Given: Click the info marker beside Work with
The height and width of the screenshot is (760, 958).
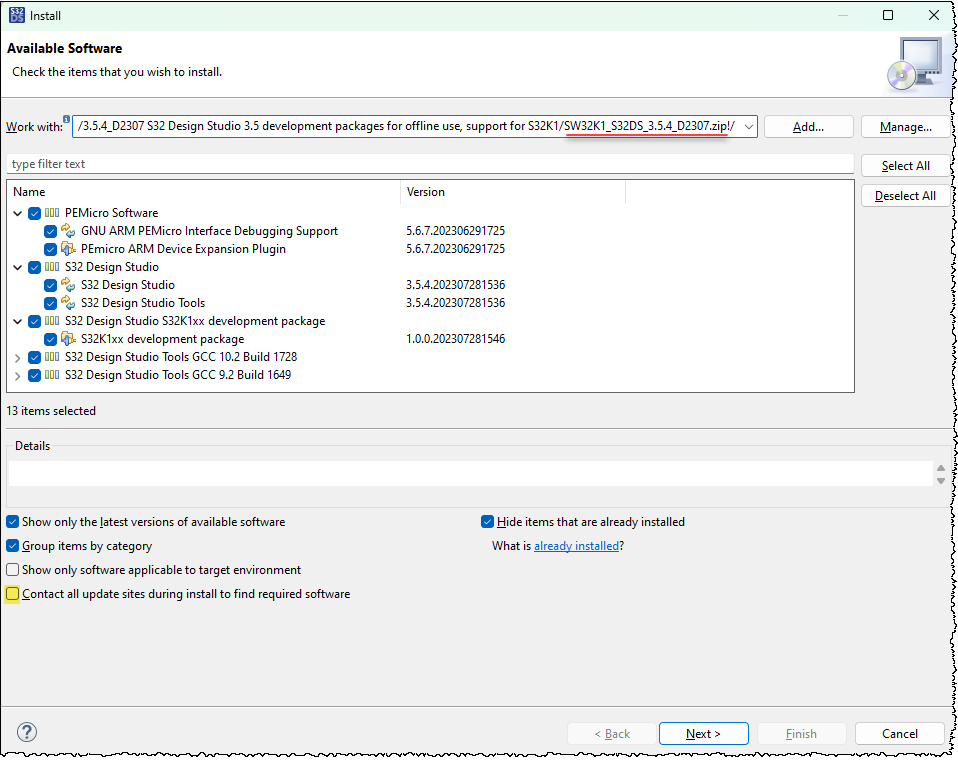Looking at the screenshot, I should [x=66, y=119].
